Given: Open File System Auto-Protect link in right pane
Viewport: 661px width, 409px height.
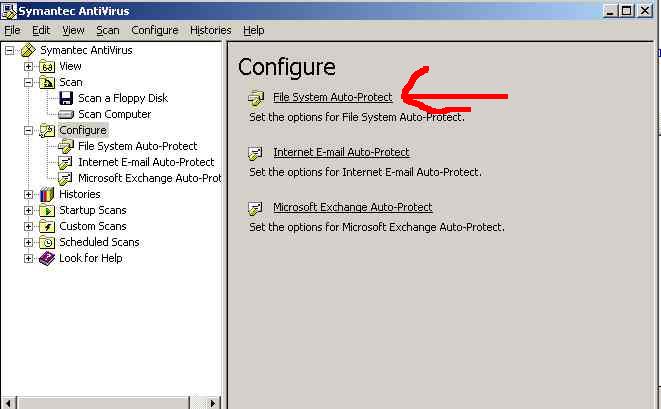Looking at the screenshot, I should coord(333,98).
